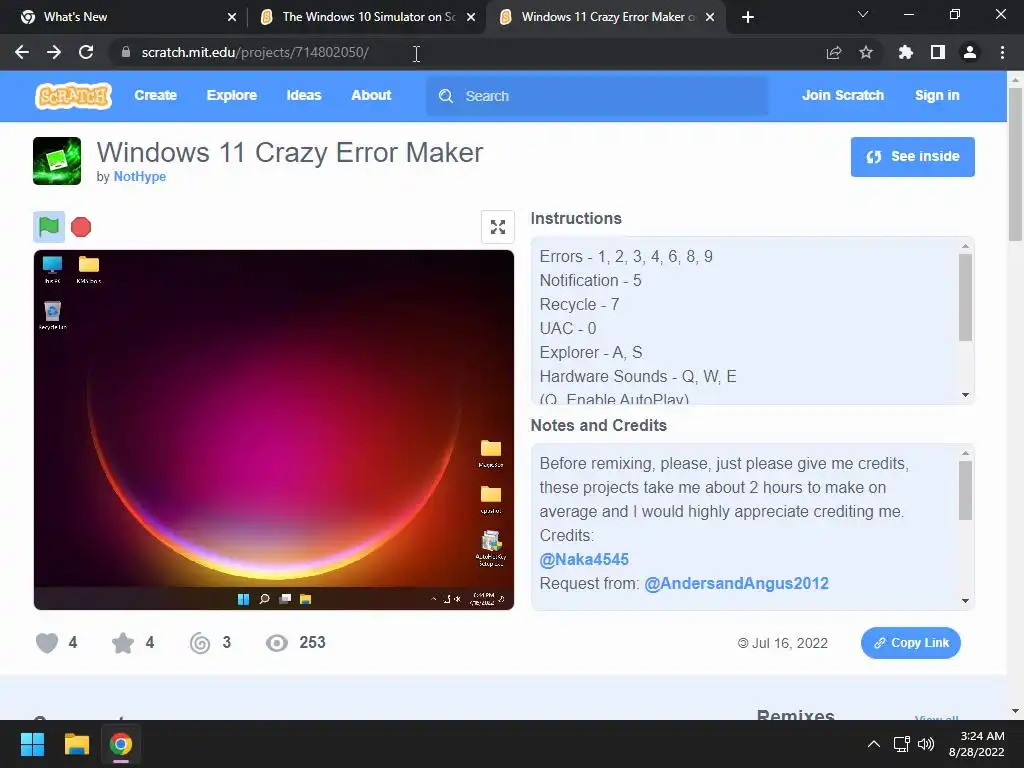Image resolution: width=1024 pixels, height=768 pixels.
Task: Click the green flag to start project
Action: (49, 227)
